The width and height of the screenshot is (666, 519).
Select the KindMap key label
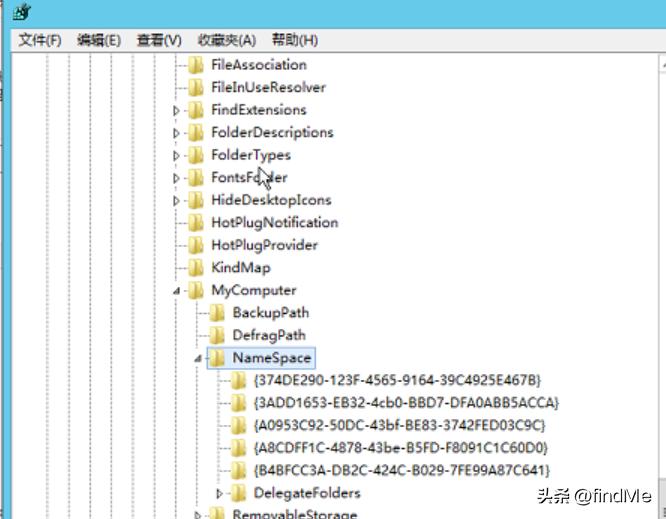click(x=241, y=268)
